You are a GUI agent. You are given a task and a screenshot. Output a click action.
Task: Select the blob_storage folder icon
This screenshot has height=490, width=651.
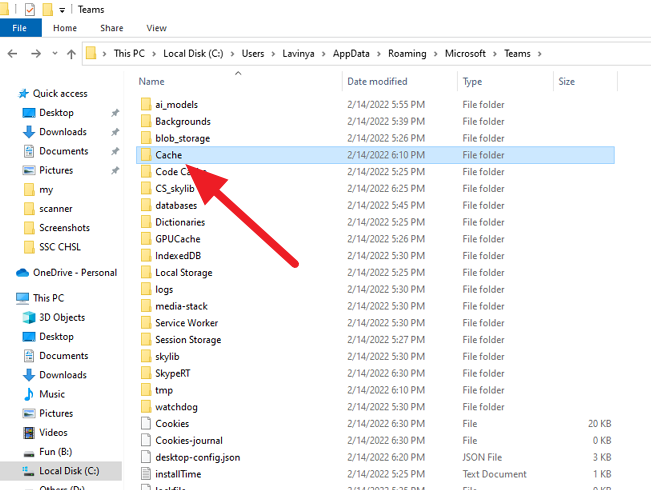click(x=146, y=138)
